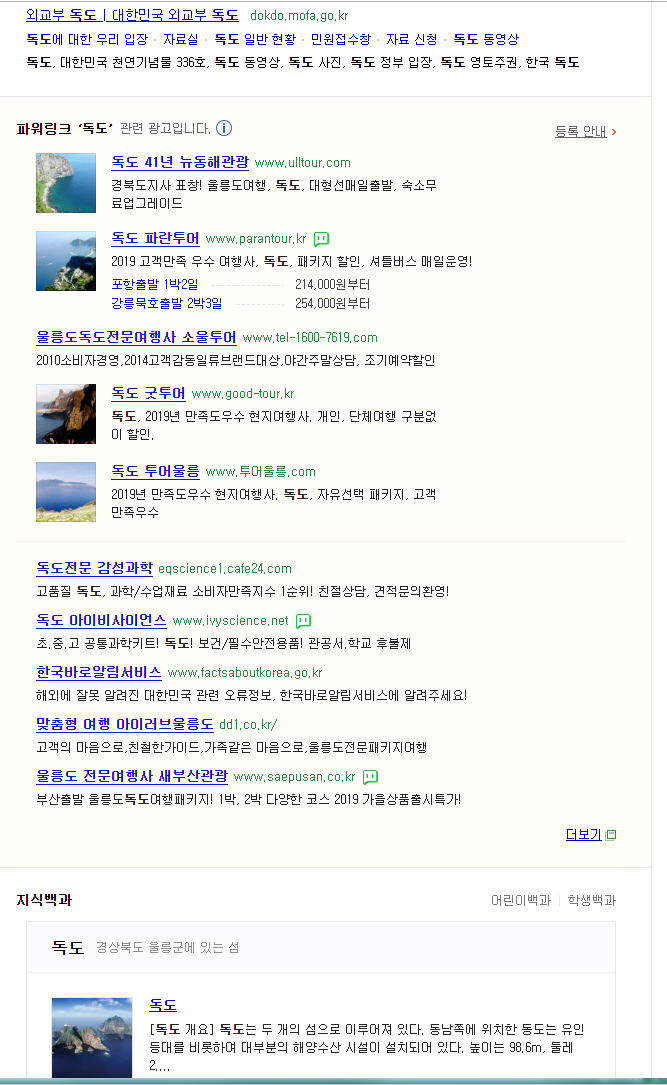Click the 254,000원부터 price text

333,303
